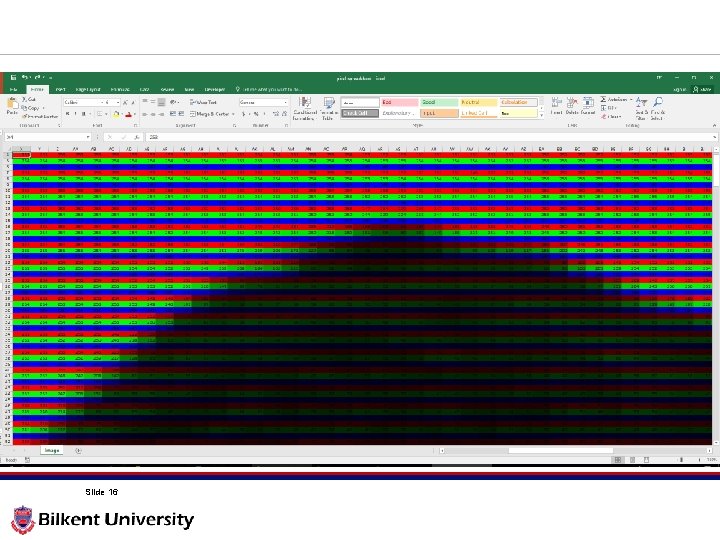Increase font size with the larger A icon

pos(125,102)
